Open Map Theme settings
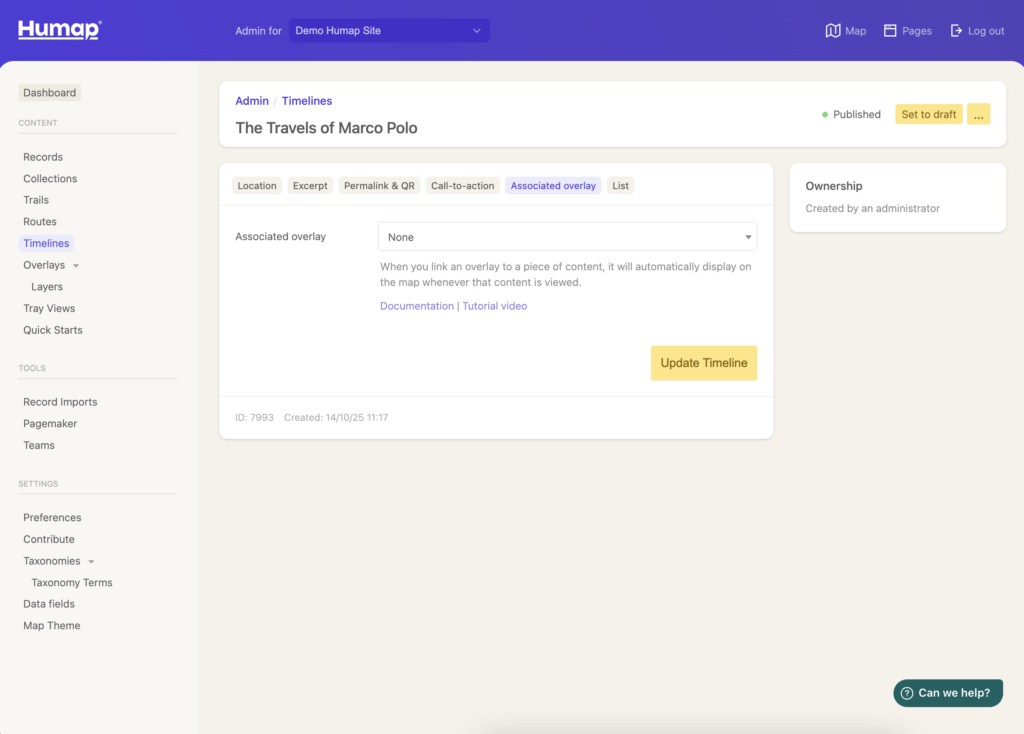 (52, 626)
